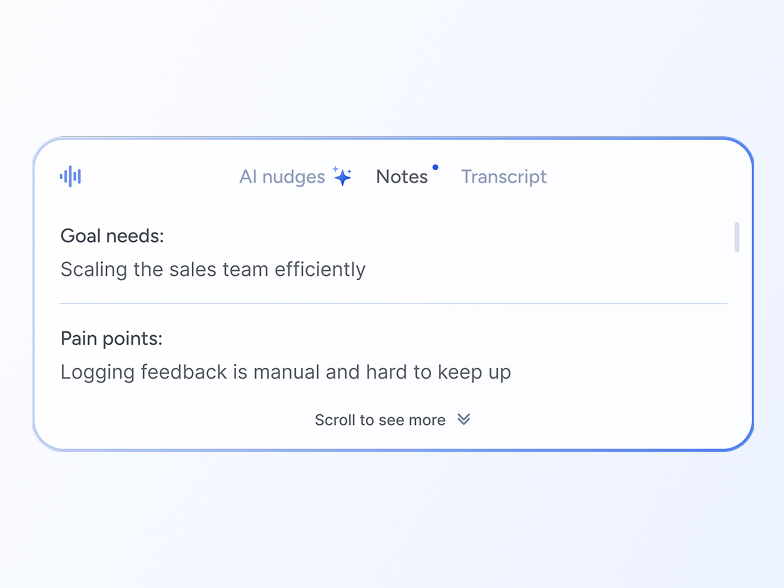This screenshot has height=588, width=784.
Task: Switch to the AI nudges tab
Action: [x=282, y=177]
